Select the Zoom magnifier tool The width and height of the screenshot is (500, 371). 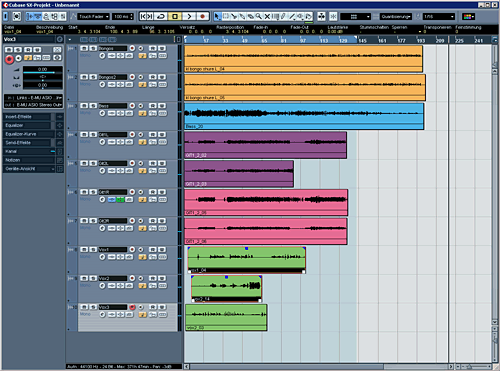[x=259, y=16]
